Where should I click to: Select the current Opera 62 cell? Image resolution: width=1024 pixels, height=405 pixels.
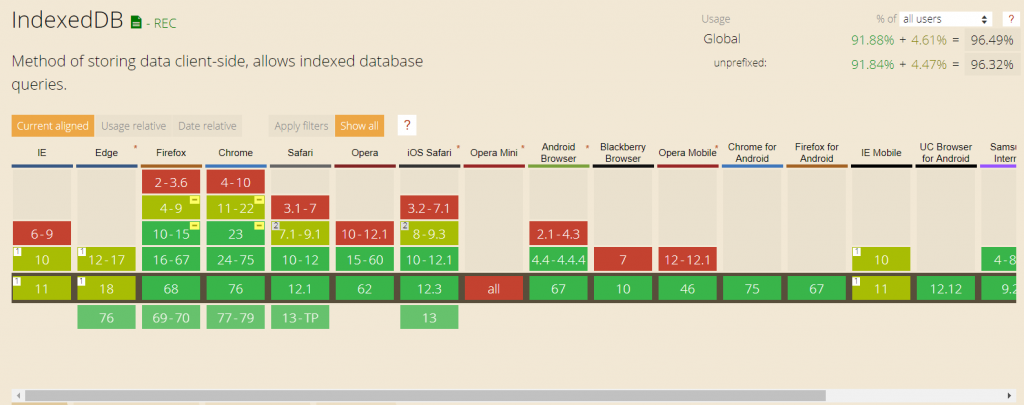[365, 288]
